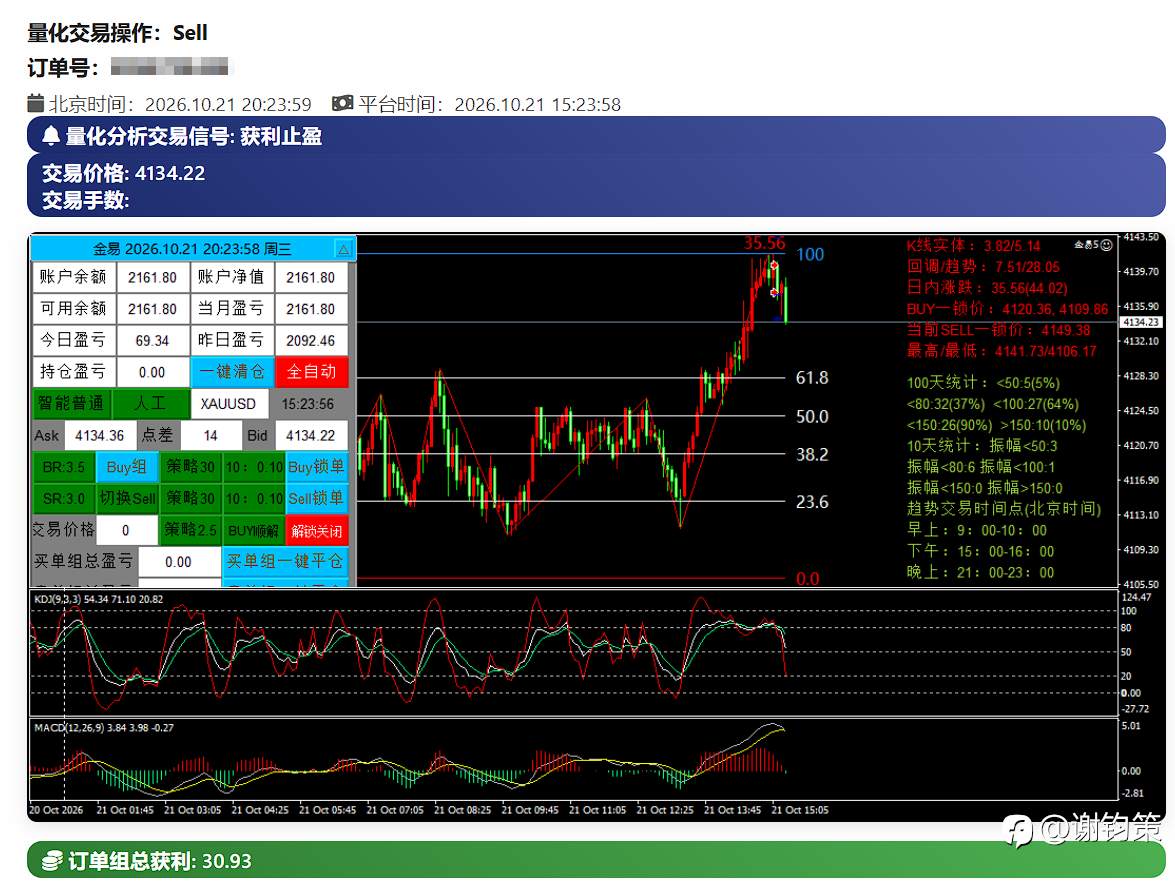Click the MACD(12,26,9) indicator label
Screen dimensions: 1175x882
pos(103,728)
